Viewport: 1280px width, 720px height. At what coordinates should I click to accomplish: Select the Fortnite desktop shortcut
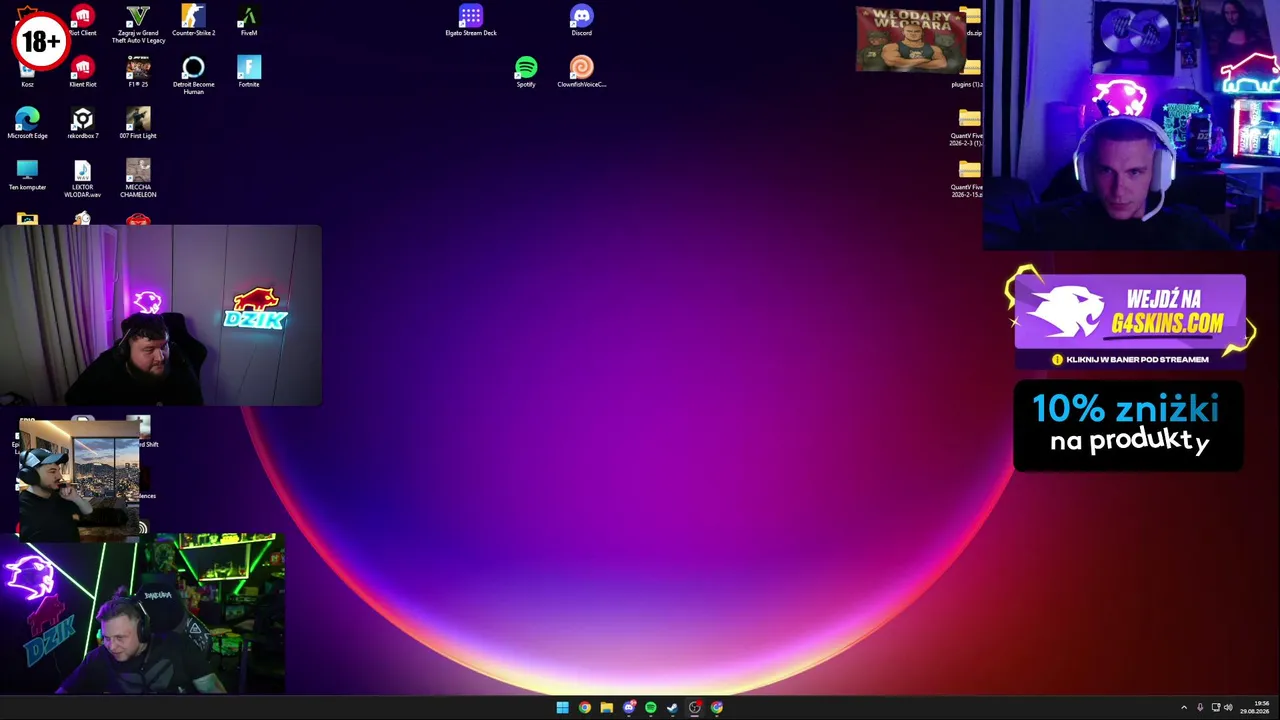pos(249,72)
